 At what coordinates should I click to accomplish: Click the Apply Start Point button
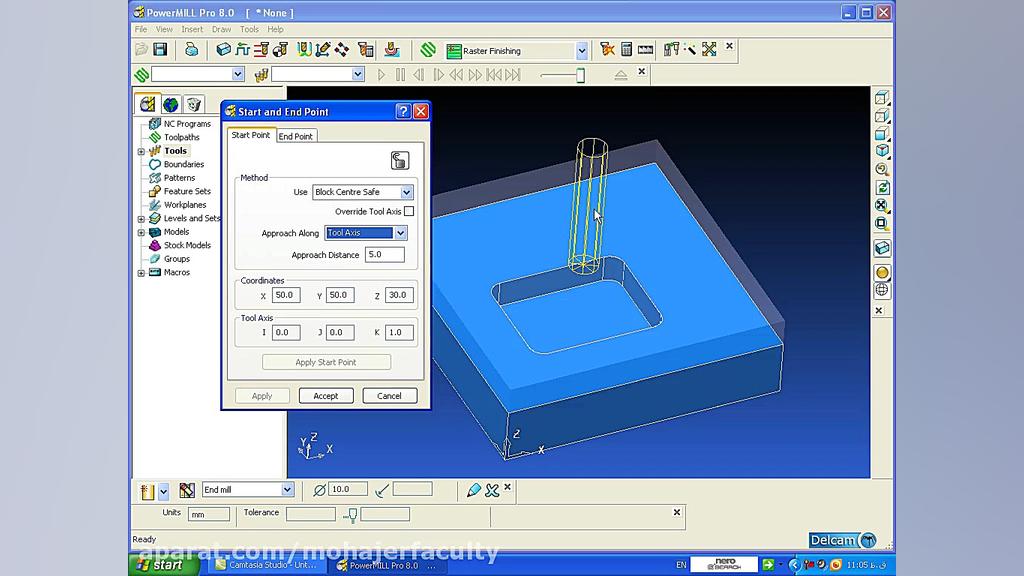tap(326, 361)
